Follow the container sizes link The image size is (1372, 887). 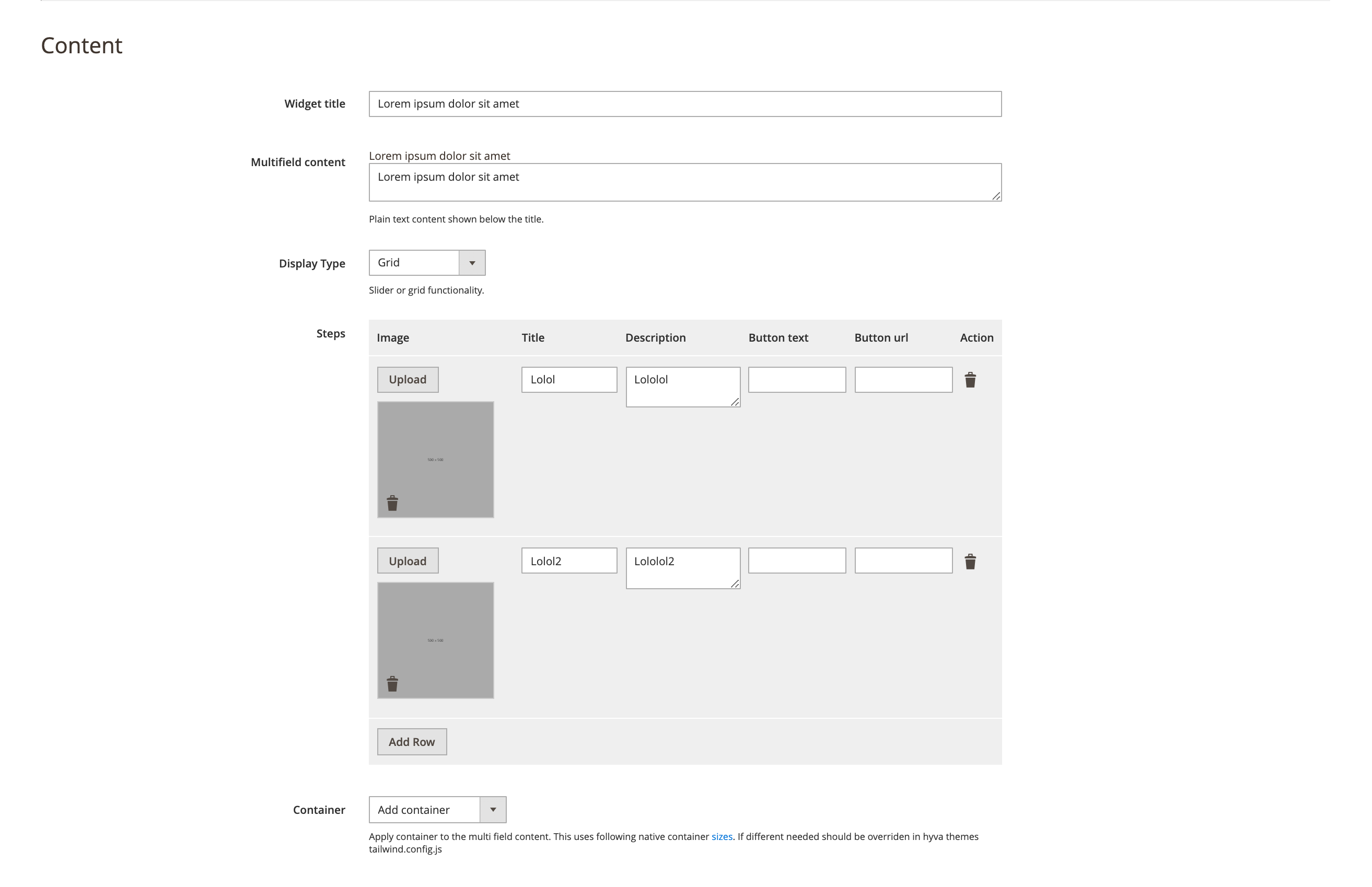722,836
